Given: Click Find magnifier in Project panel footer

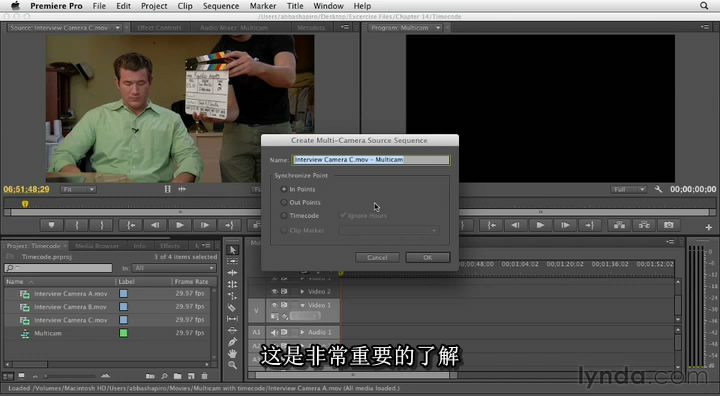Looking at the screenshot, I should 164,376.
